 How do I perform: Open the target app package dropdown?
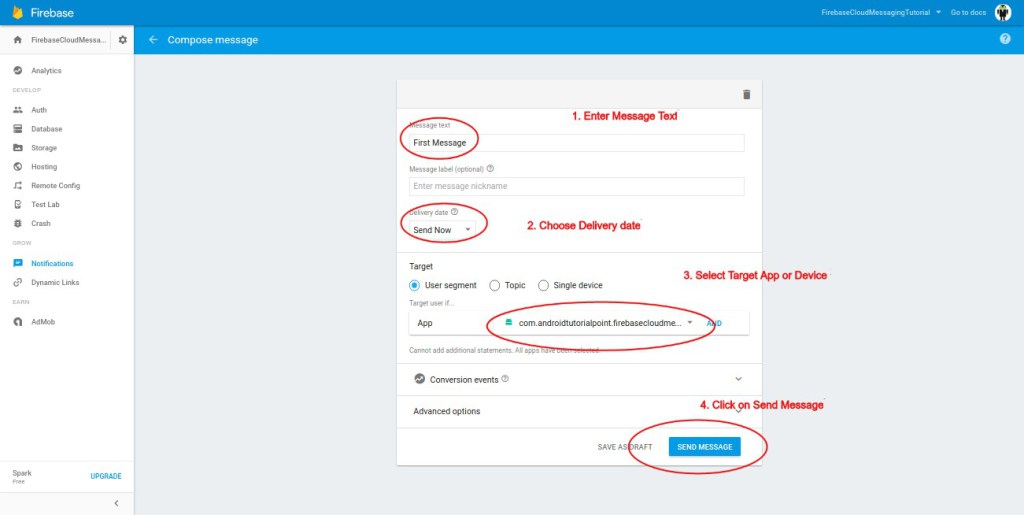[598, 323]
